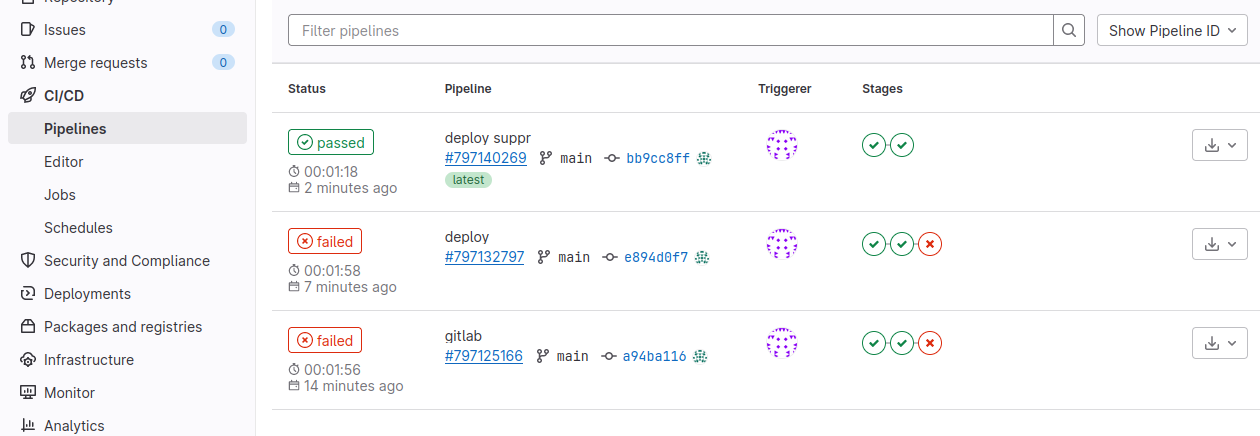Viewport: 1260px width, 436px height.
Task: Open the Jobs page in sidebar
Action: point(60,195)
